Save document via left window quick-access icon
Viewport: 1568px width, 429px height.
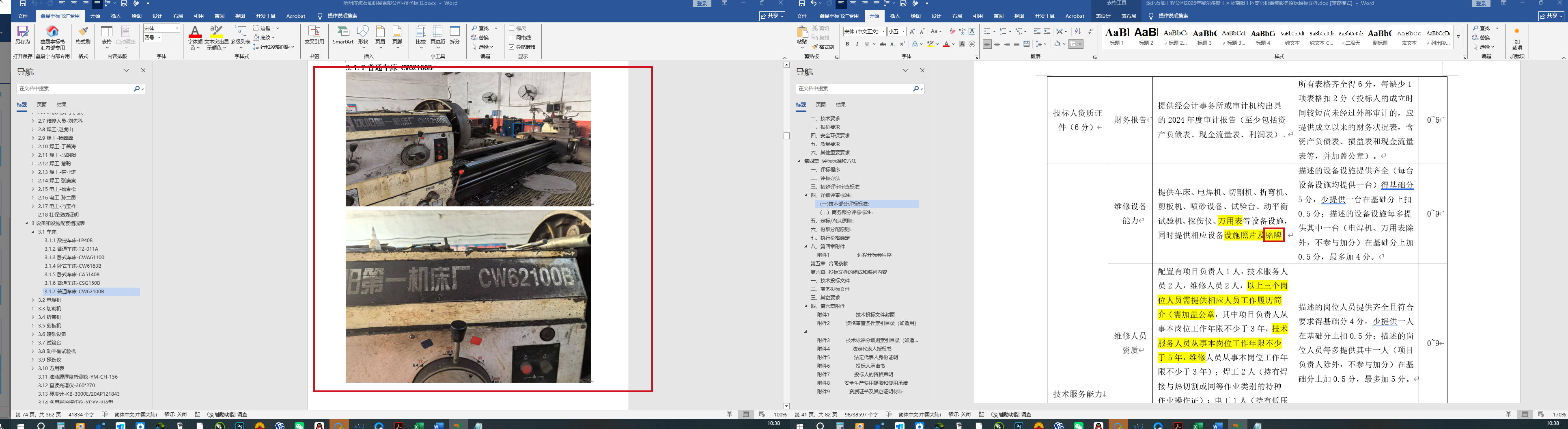22,4
